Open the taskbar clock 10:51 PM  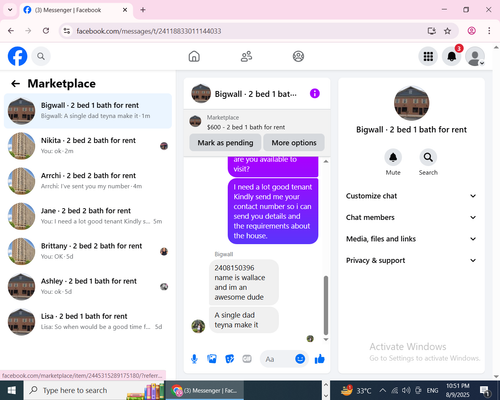pos(458,390)
